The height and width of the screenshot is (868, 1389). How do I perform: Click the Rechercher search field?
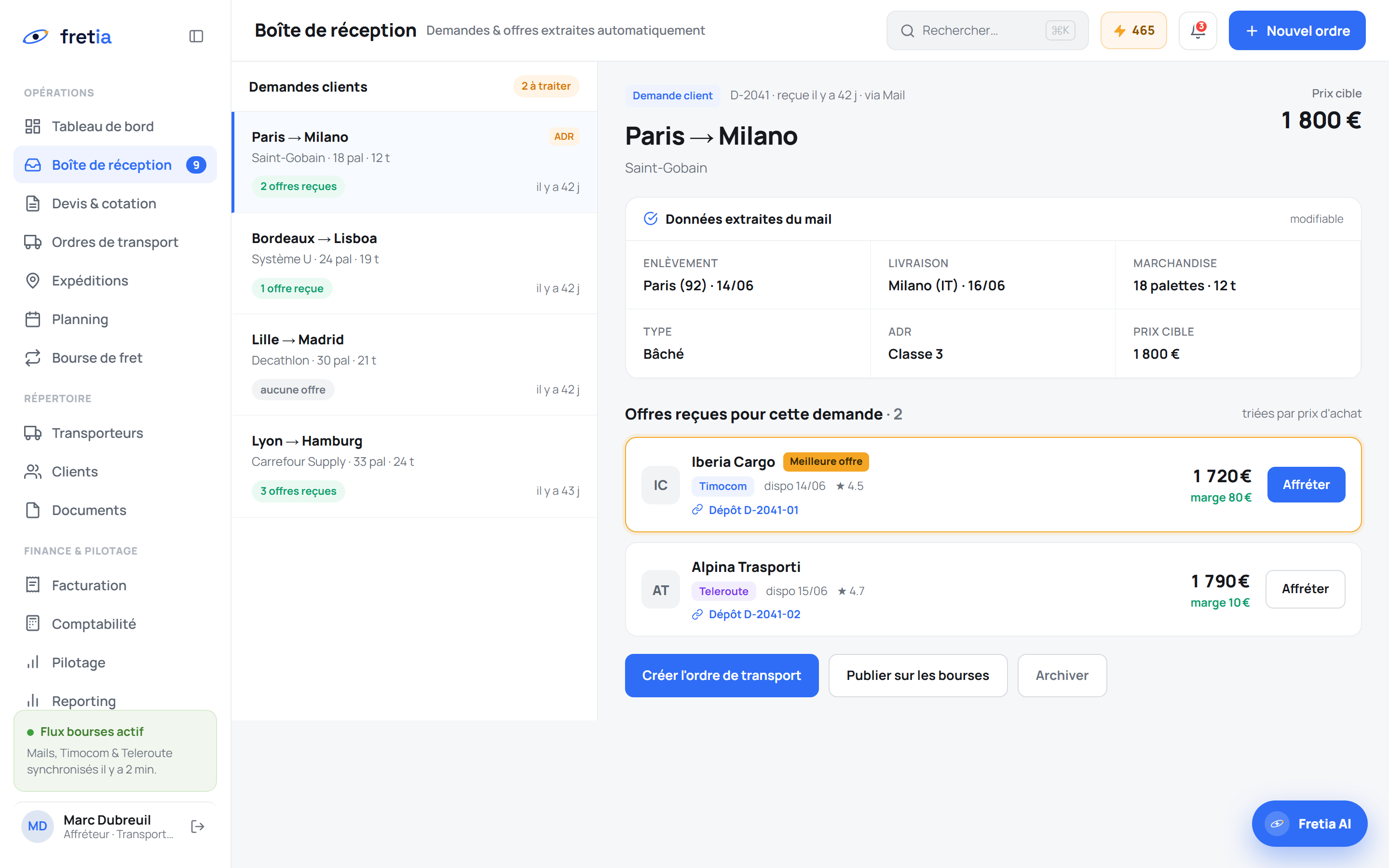click(987, 30)
